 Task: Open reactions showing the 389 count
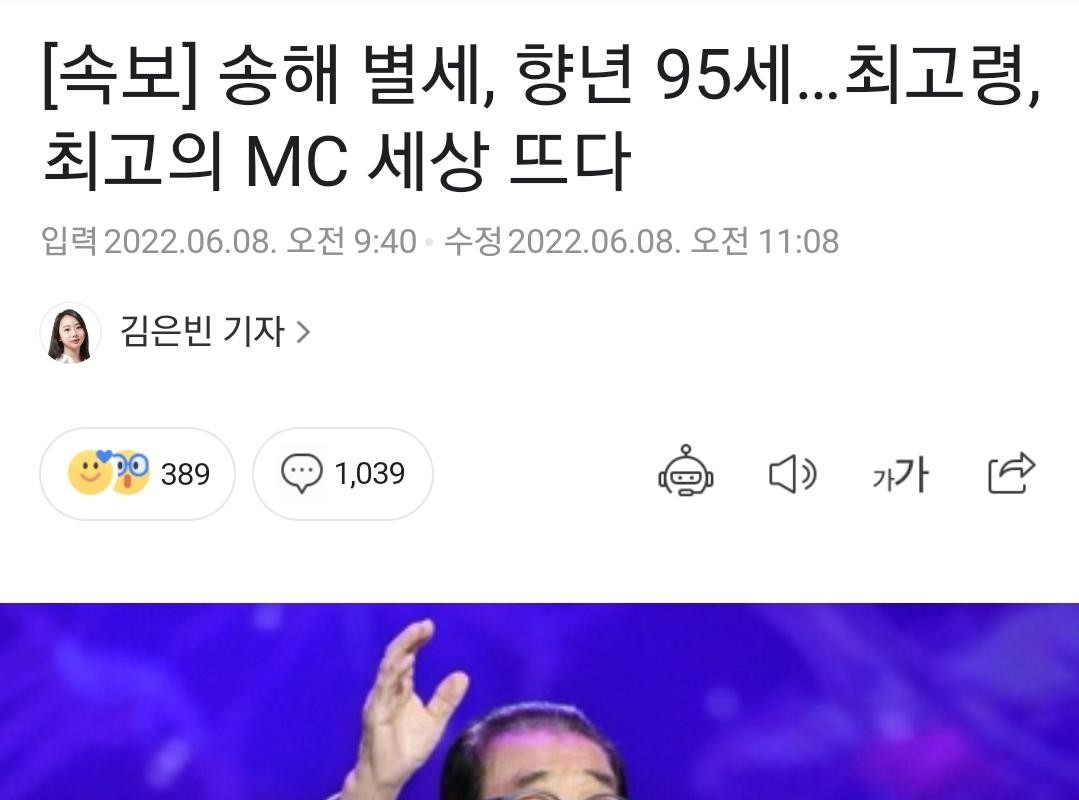tap(137, 473)
